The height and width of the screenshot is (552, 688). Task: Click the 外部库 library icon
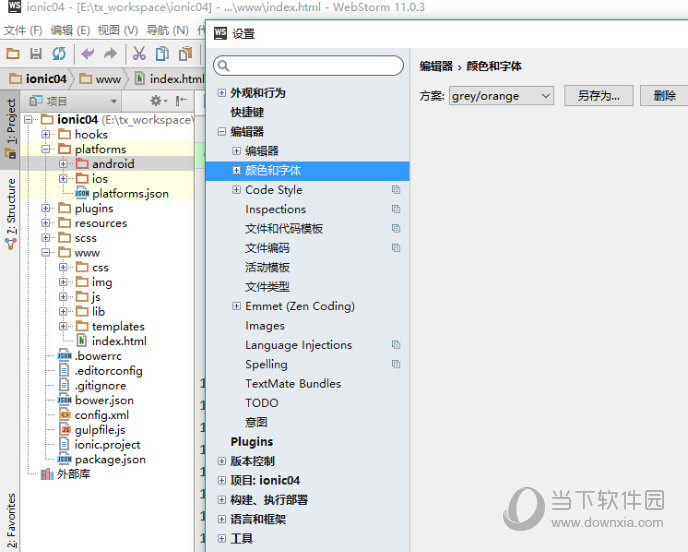(x=47, y=474)
